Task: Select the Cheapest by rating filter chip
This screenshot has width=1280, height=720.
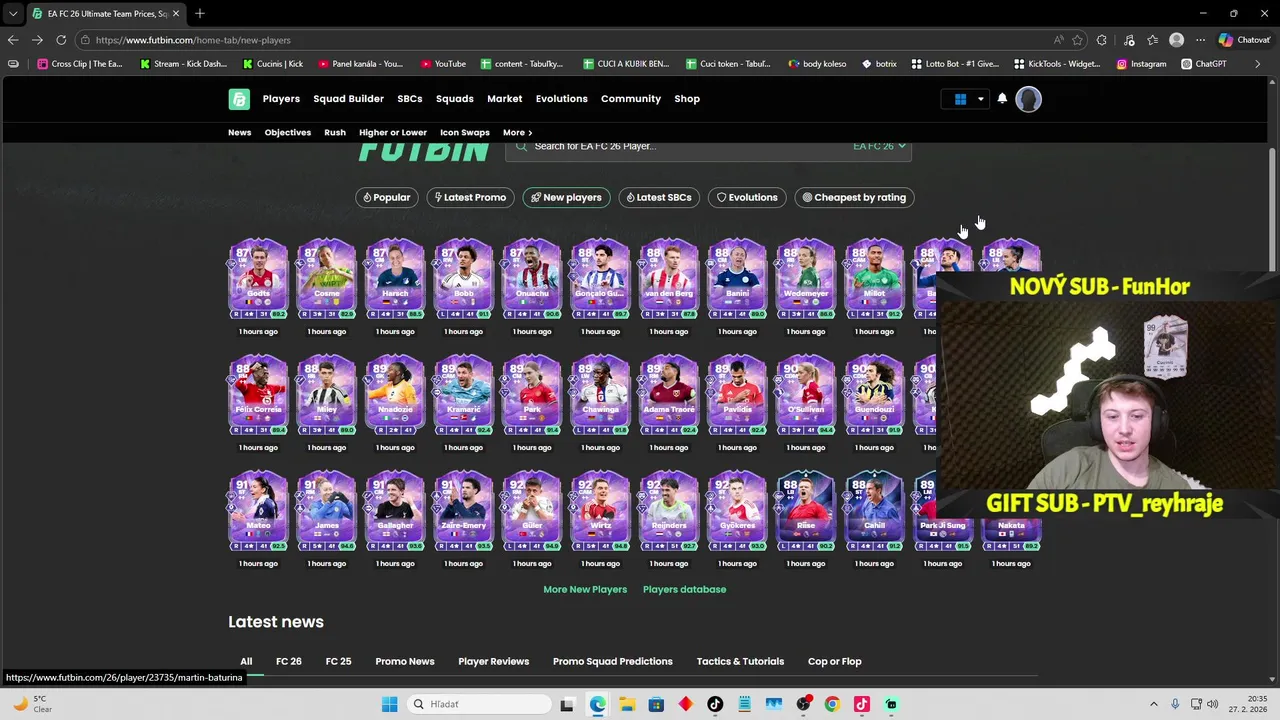Action: [854, 197]
